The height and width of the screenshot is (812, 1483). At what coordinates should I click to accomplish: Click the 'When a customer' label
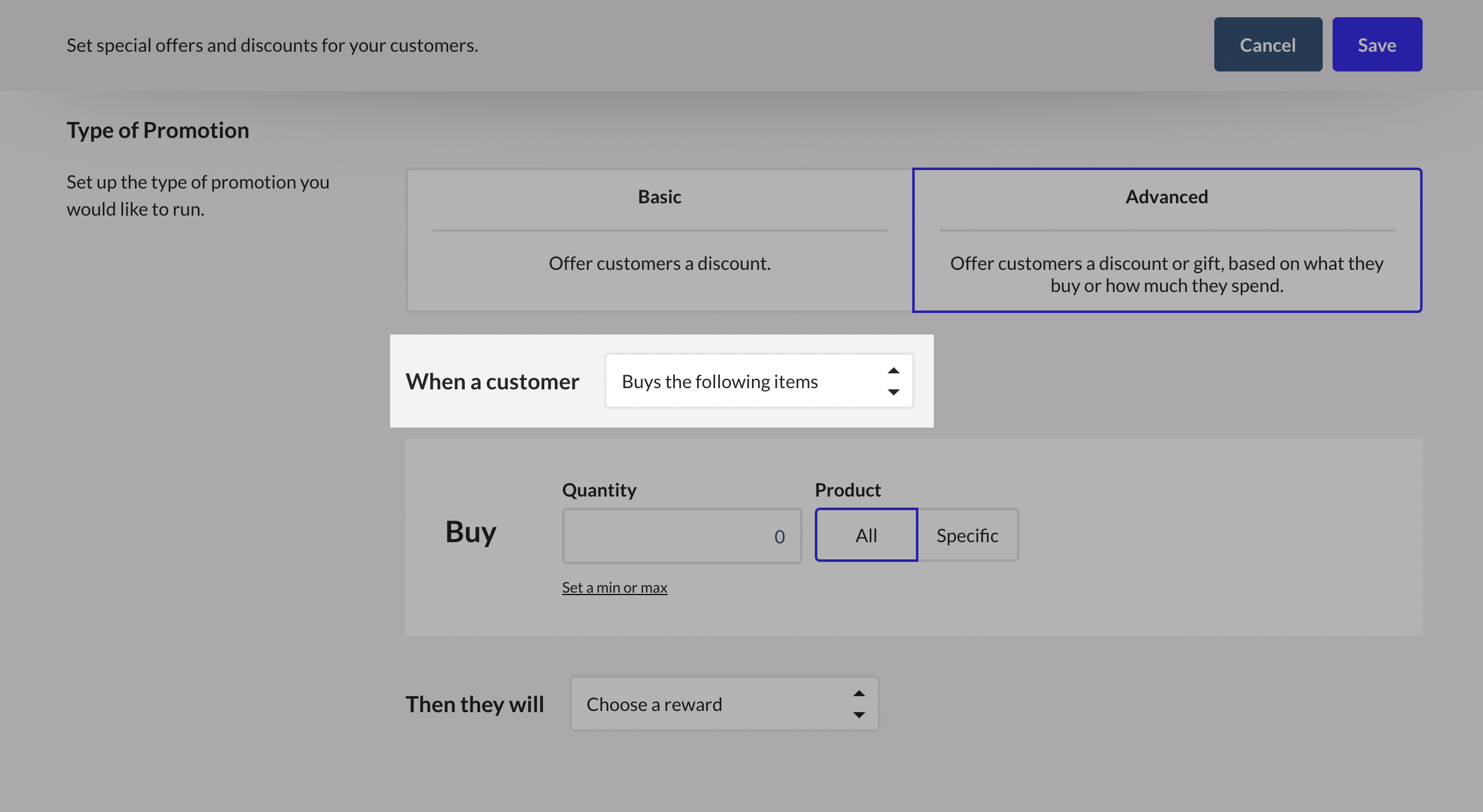492,381
